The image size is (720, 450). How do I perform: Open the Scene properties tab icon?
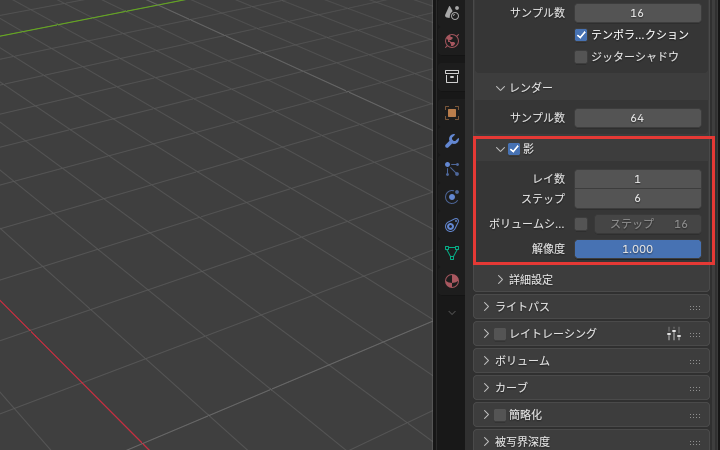(x=452, y=12)
